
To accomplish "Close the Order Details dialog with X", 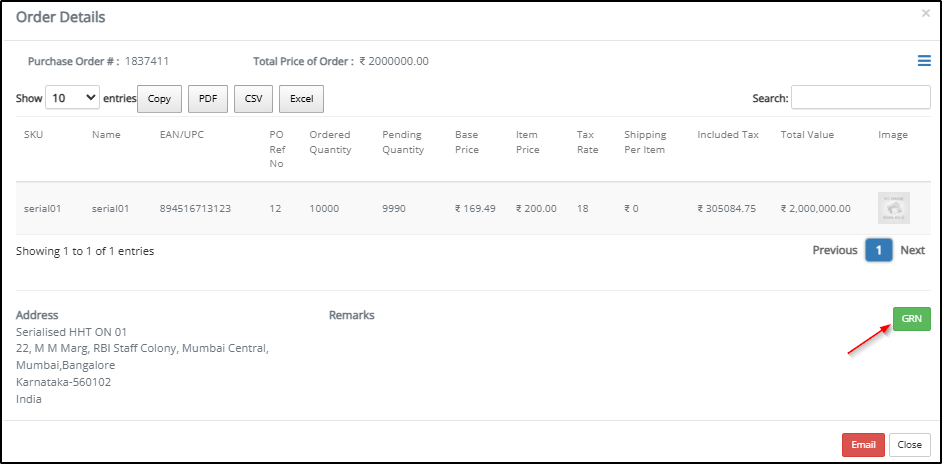I will 925,14.
